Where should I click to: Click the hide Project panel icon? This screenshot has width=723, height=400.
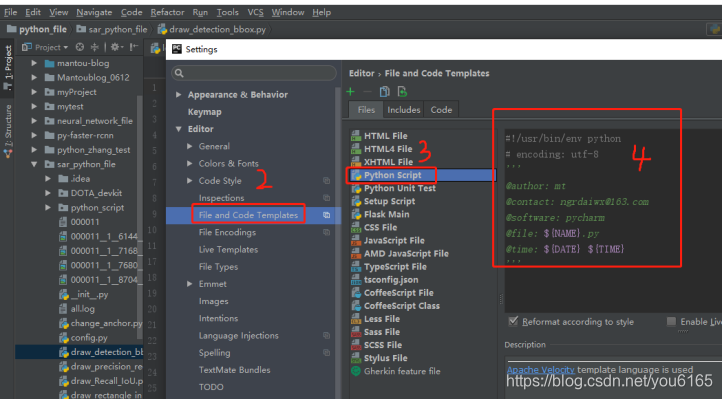tap(134, 47)
